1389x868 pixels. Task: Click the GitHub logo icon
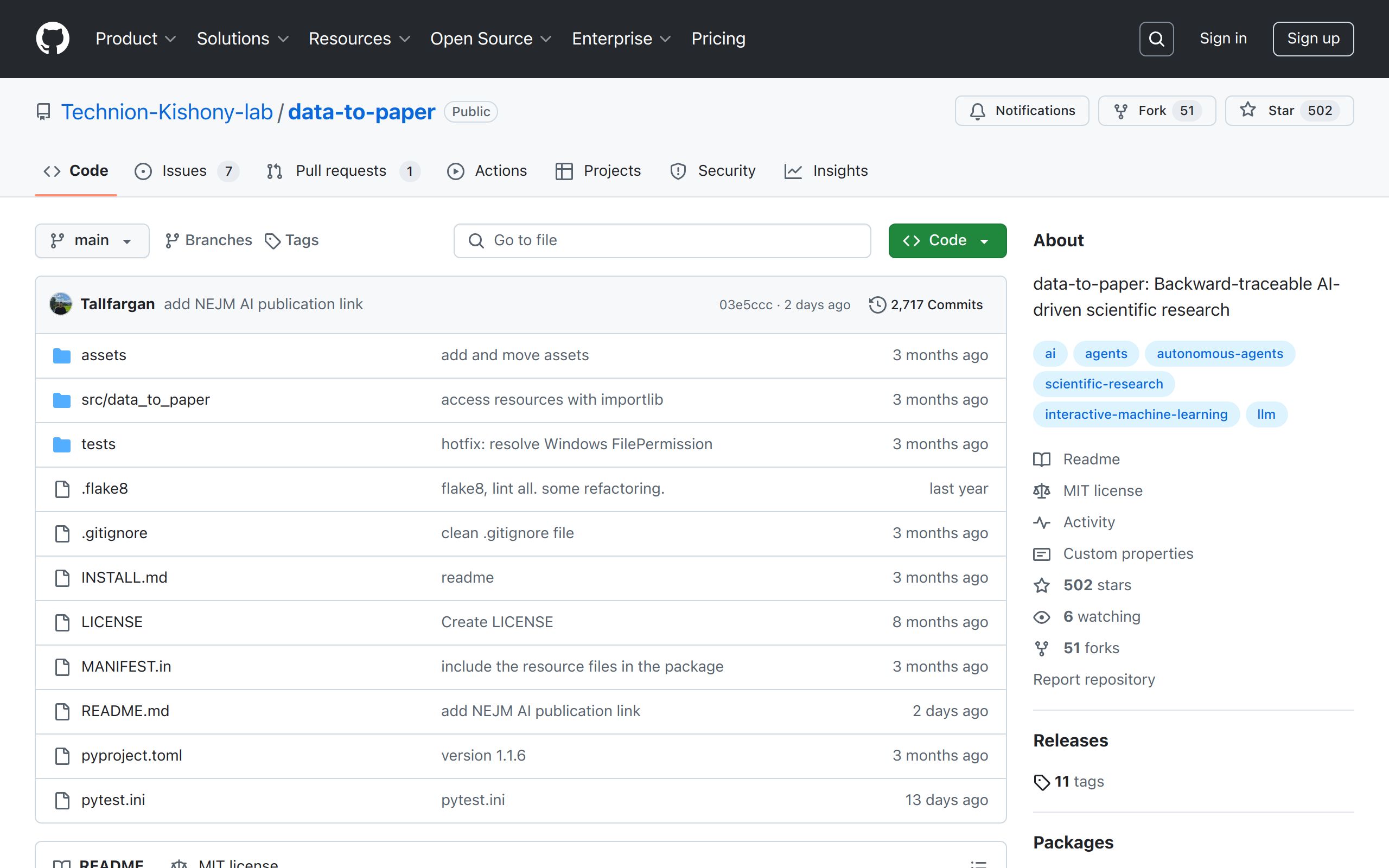(x=53, y=39)
